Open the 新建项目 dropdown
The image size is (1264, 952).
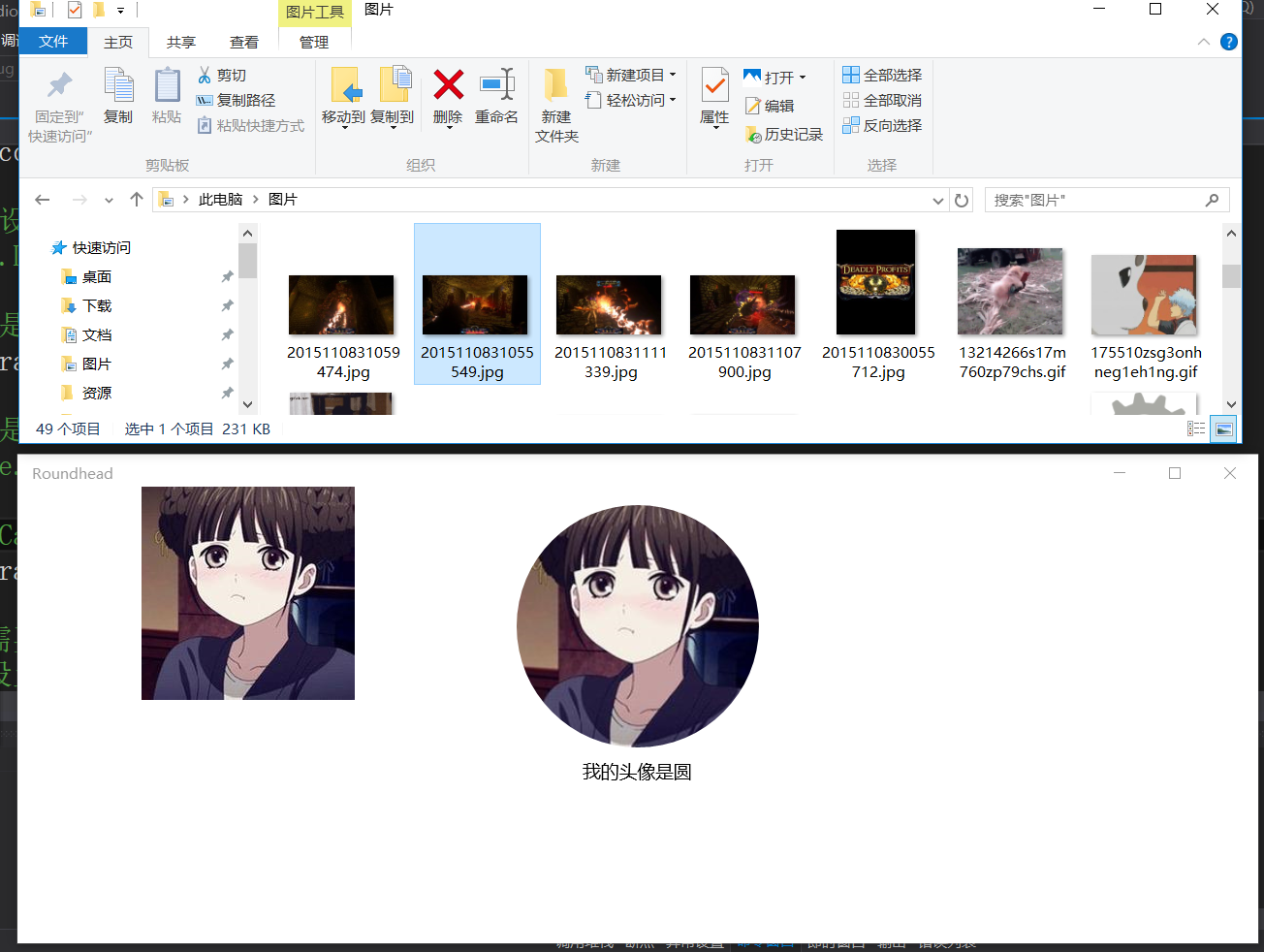click(631, 75)
